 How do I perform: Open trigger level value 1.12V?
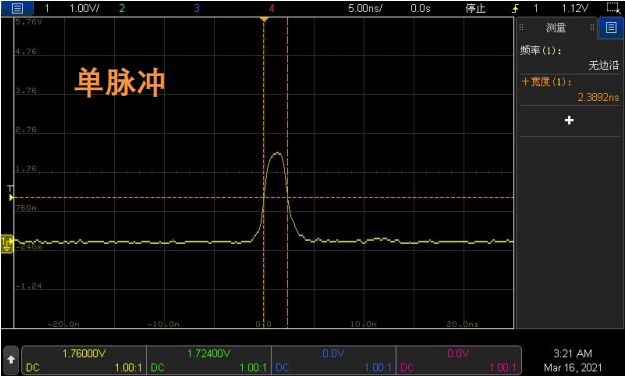click(575, 8)
